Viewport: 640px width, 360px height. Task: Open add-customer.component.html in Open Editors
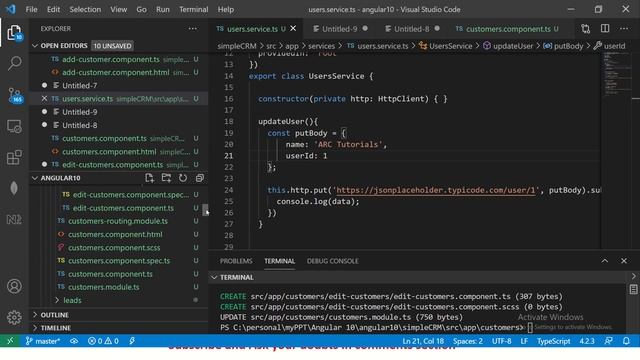(116, 73)
